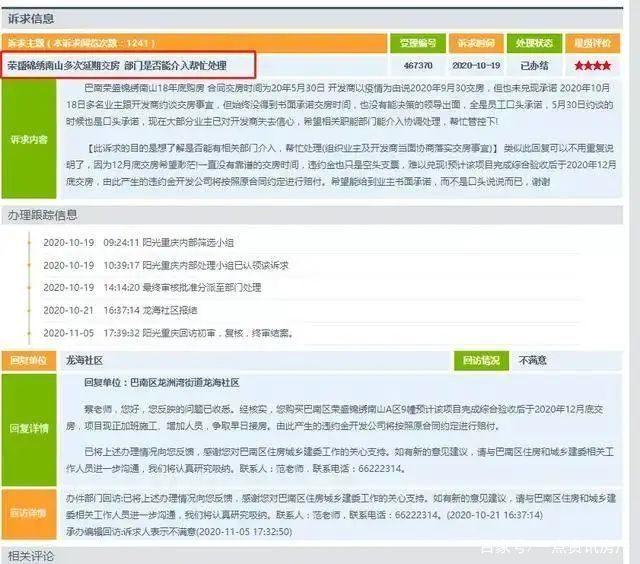Click the bold 回复单位：巴南区龙洲湾街道龙海社区 line
The image size is (640, 564).
click(162, 383)
